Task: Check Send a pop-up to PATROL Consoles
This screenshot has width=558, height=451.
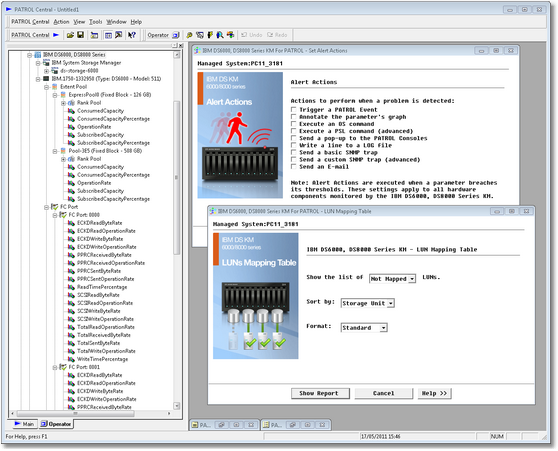Action: point(293,138)
